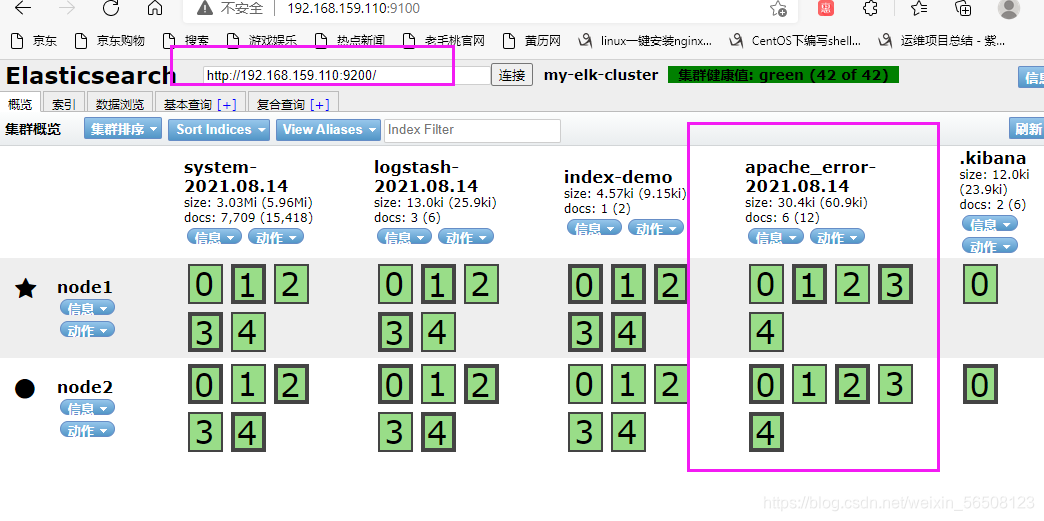The height and width of the screenshot is (521, 1044).
Task: Open 动作 dropdown for node1
Action: [87, 330]
